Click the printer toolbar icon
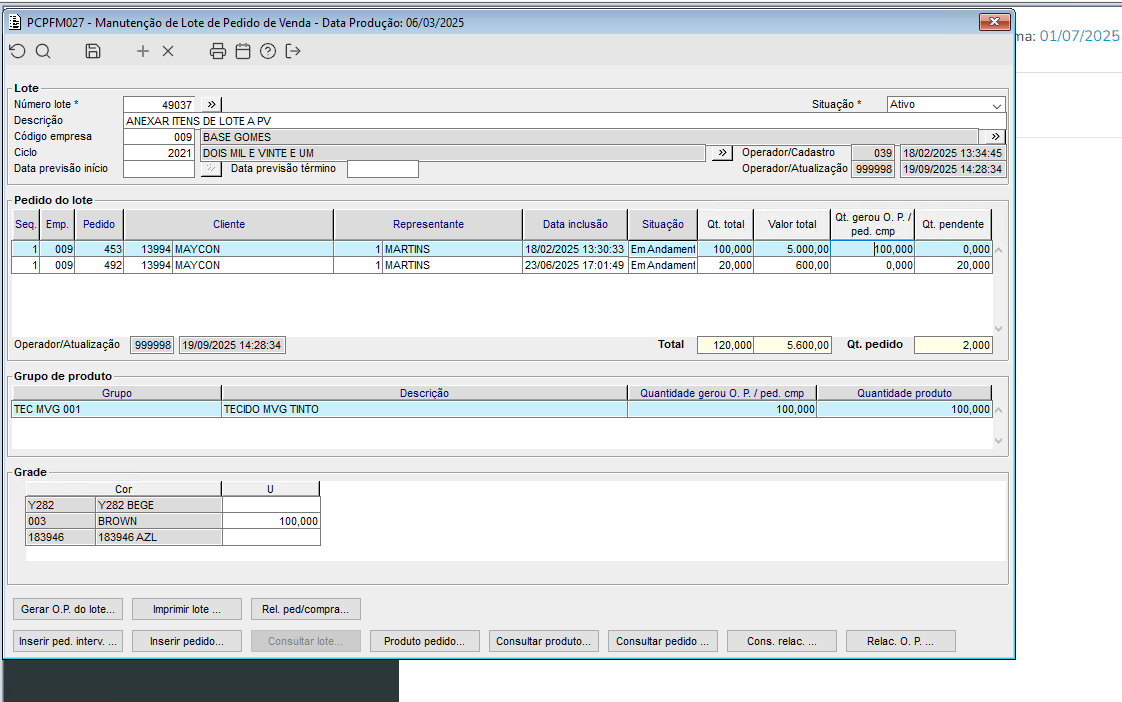The image size is (1122, 702). coord(218,51)
